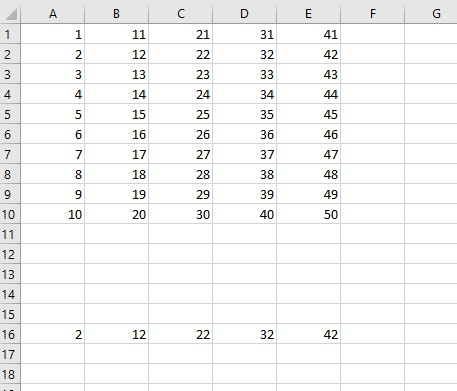Select column F header
Image resolution: width=457 pixels, height=391 pixels.
point(373,14)
